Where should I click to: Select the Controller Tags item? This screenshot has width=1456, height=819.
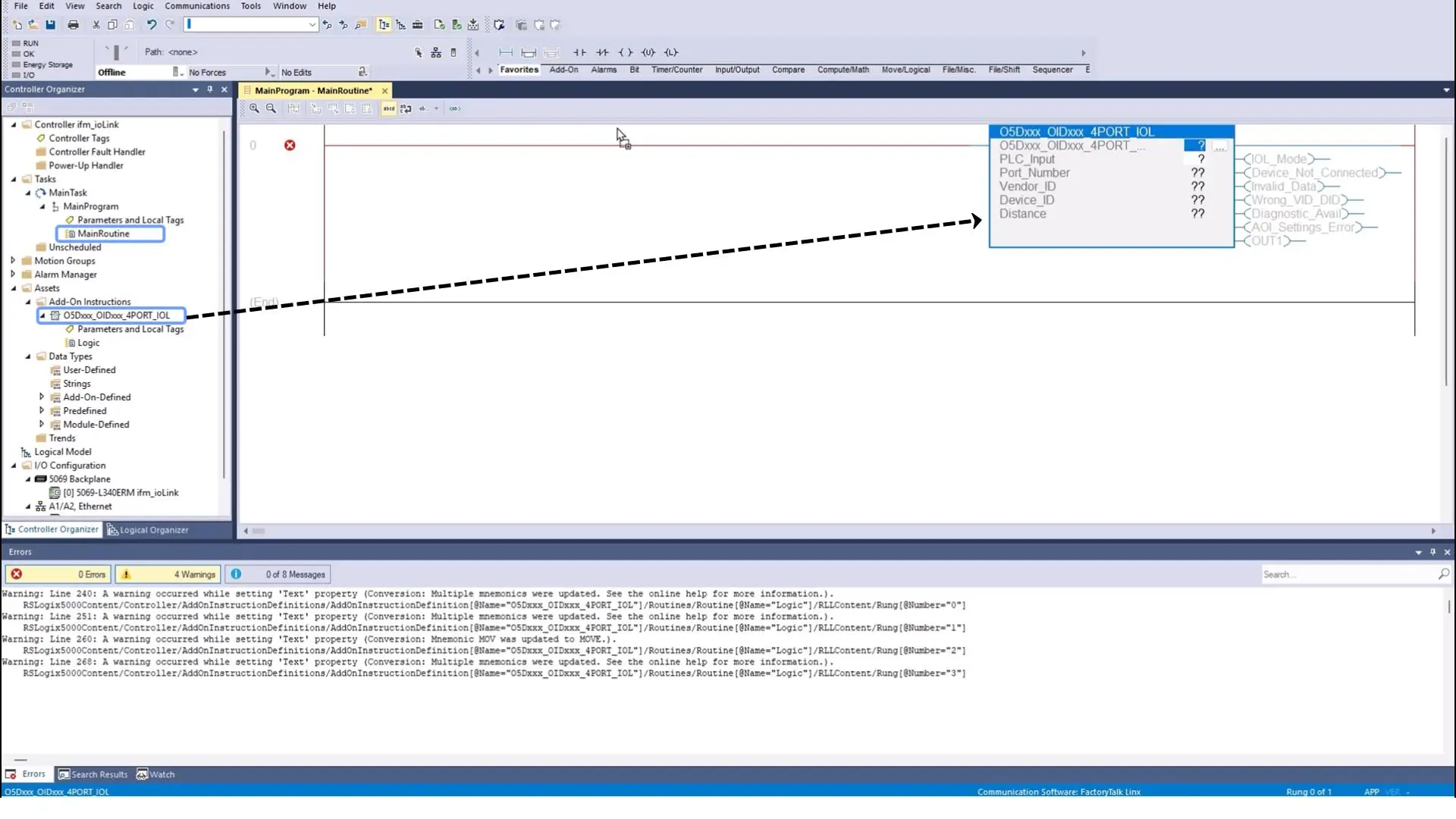pyautogui.click(x=79, y=138)
